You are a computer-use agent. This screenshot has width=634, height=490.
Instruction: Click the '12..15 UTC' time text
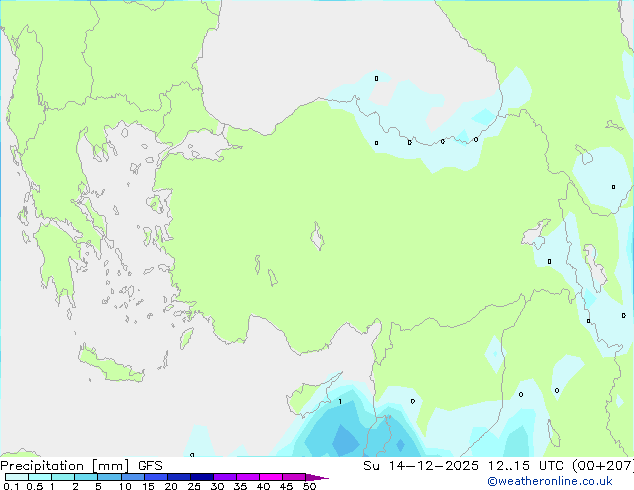pyautogui.click(x=526, y=466)
